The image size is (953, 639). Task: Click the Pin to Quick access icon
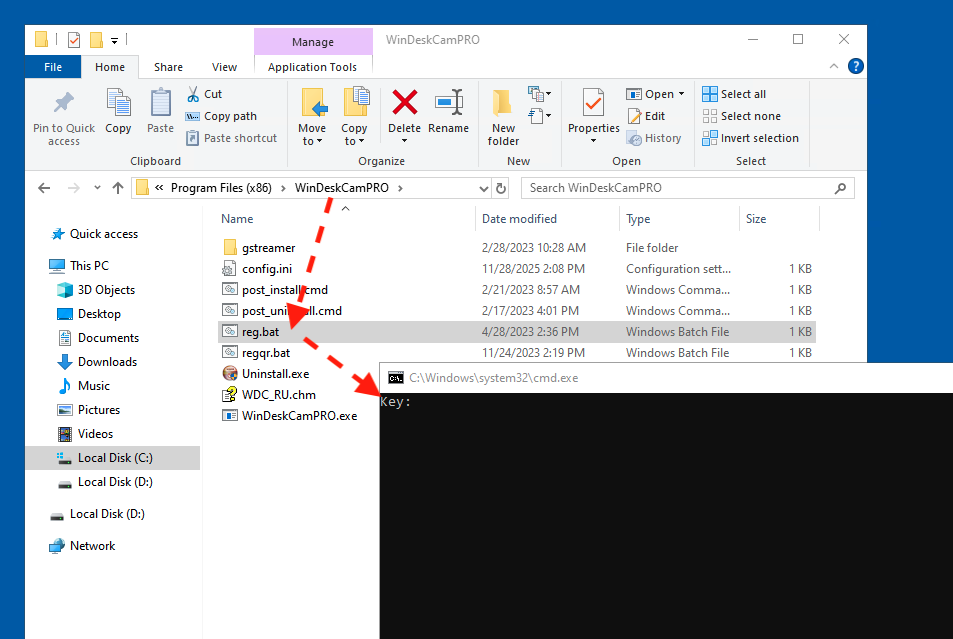64,104
